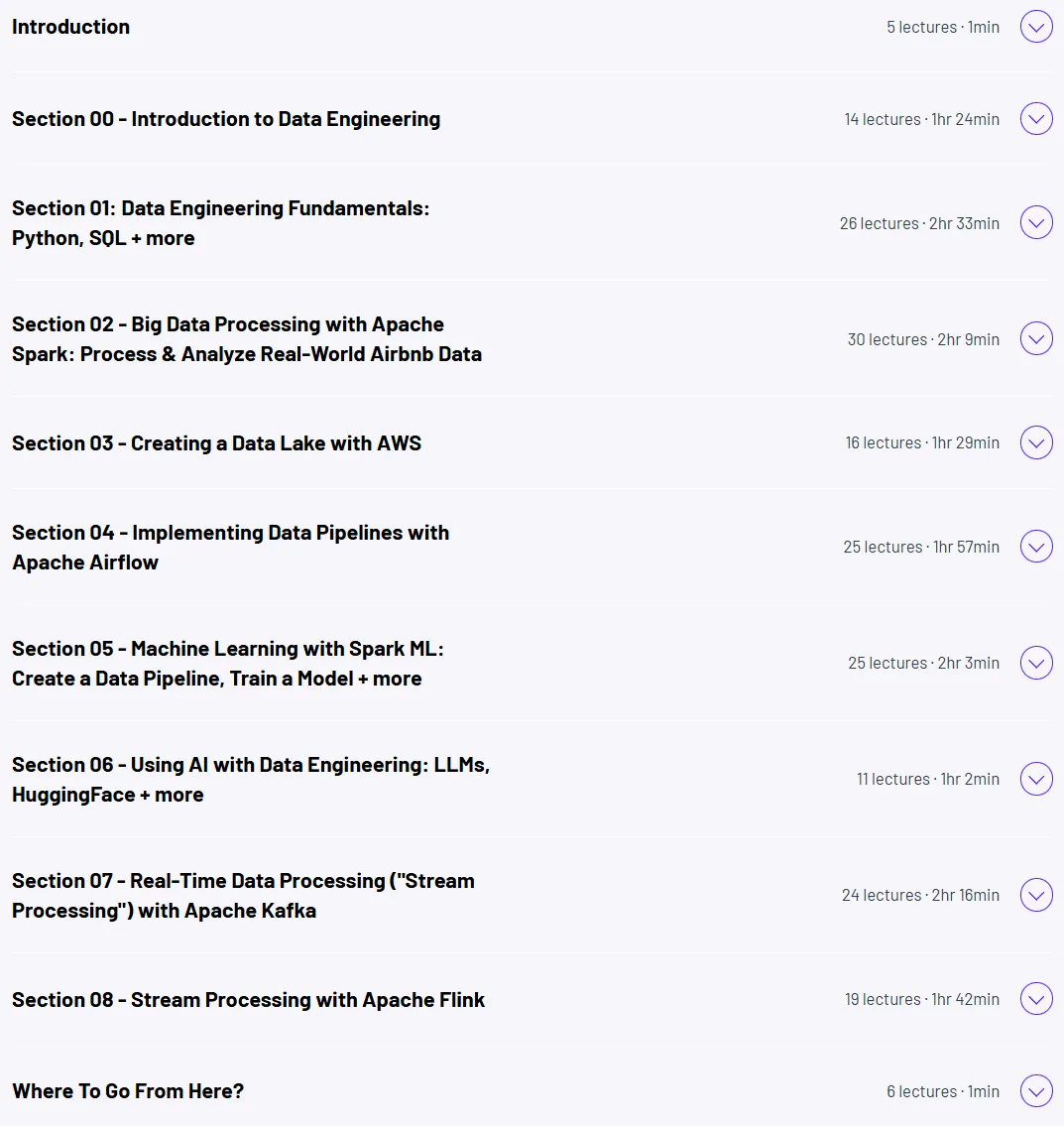
Task: Select Section 00 - Introduction to Data Engineering title
Action: click(x=226, y=118)
